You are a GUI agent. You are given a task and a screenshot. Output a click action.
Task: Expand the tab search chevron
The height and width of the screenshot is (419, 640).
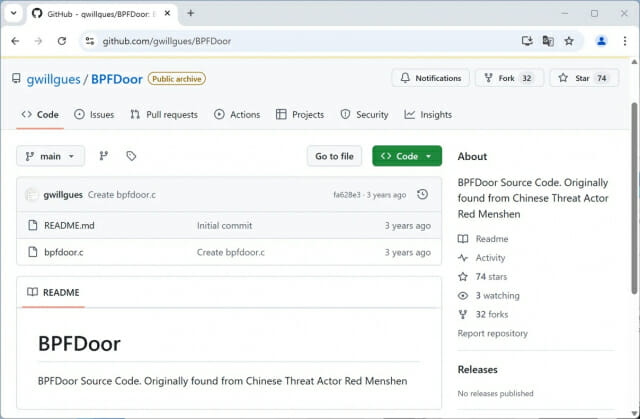coord(16,14)
